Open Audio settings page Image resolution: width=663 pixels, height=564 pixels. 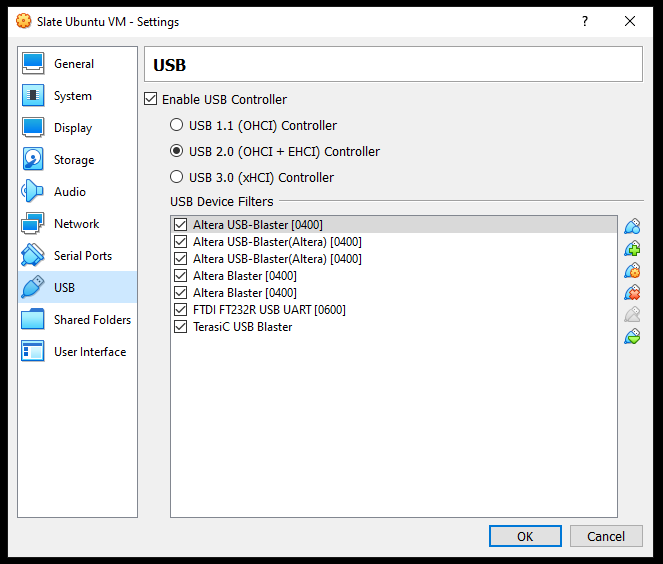(x=78, y=191)
